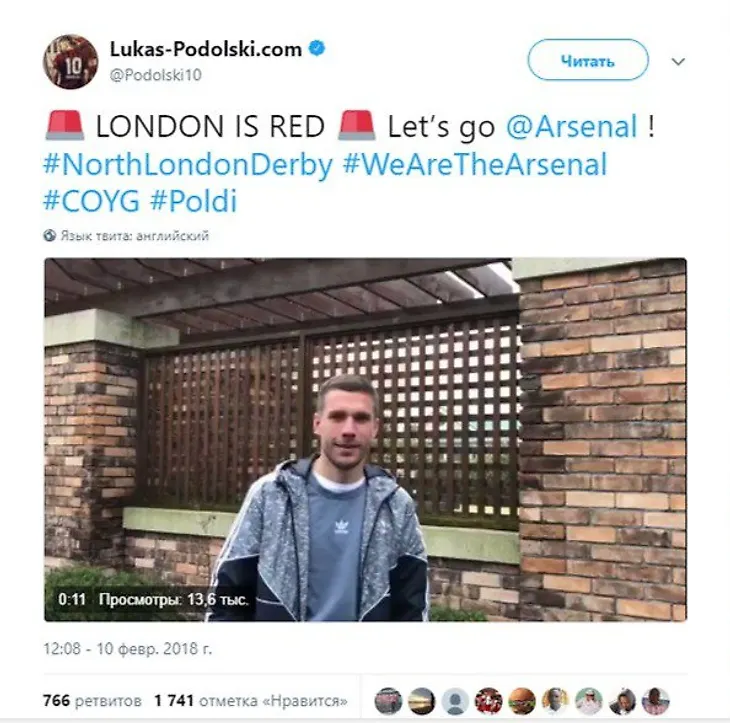Open hashtag #COYG
730x723 pixels.
click(92, 201)
